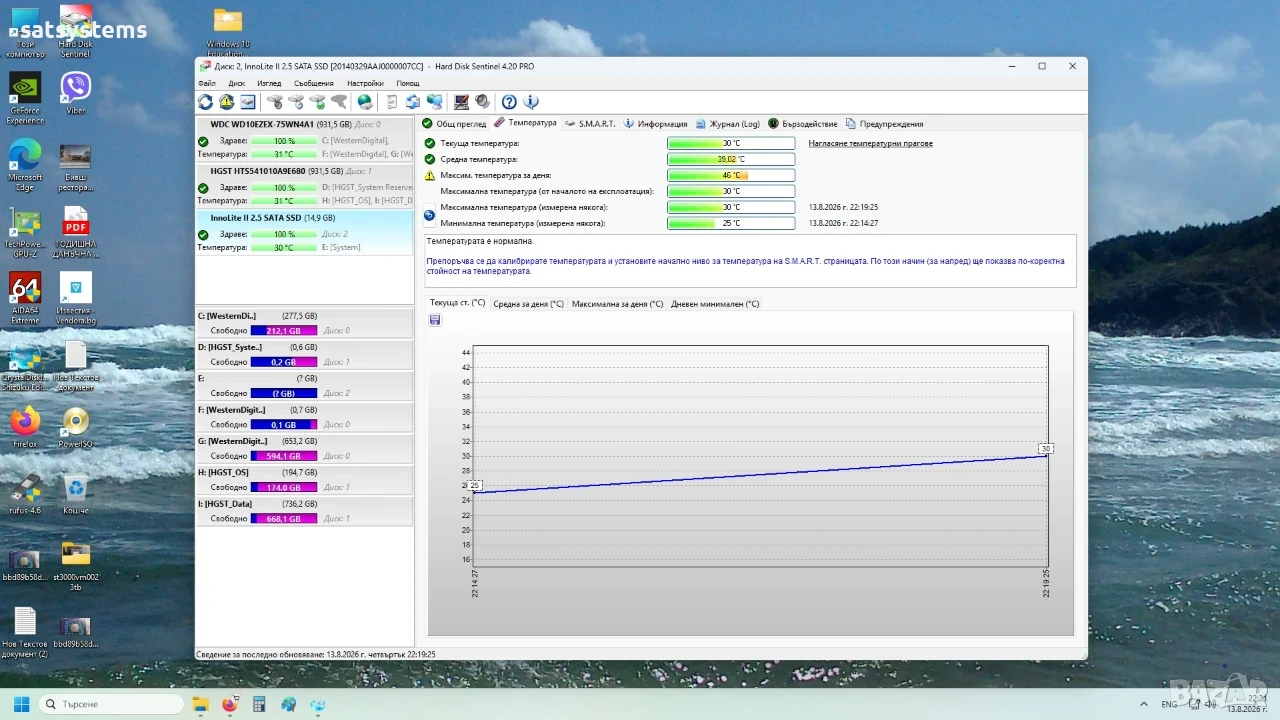Select the I: [HGST_Data] partition

(x=305, y=511)
